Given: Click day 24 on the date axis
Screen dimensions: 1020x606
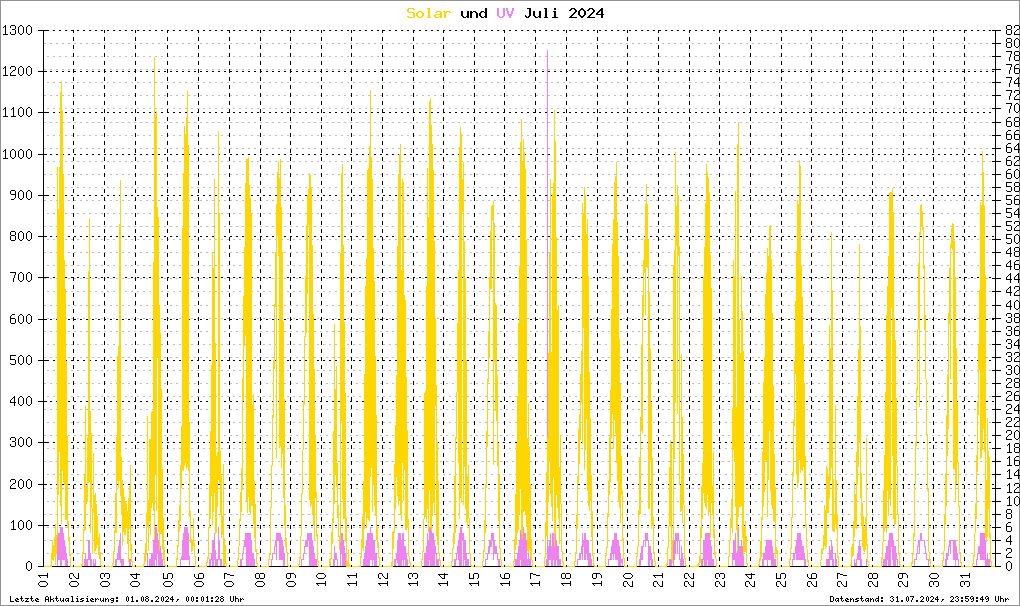Looking at the screenshot, I should click(750, 580).
